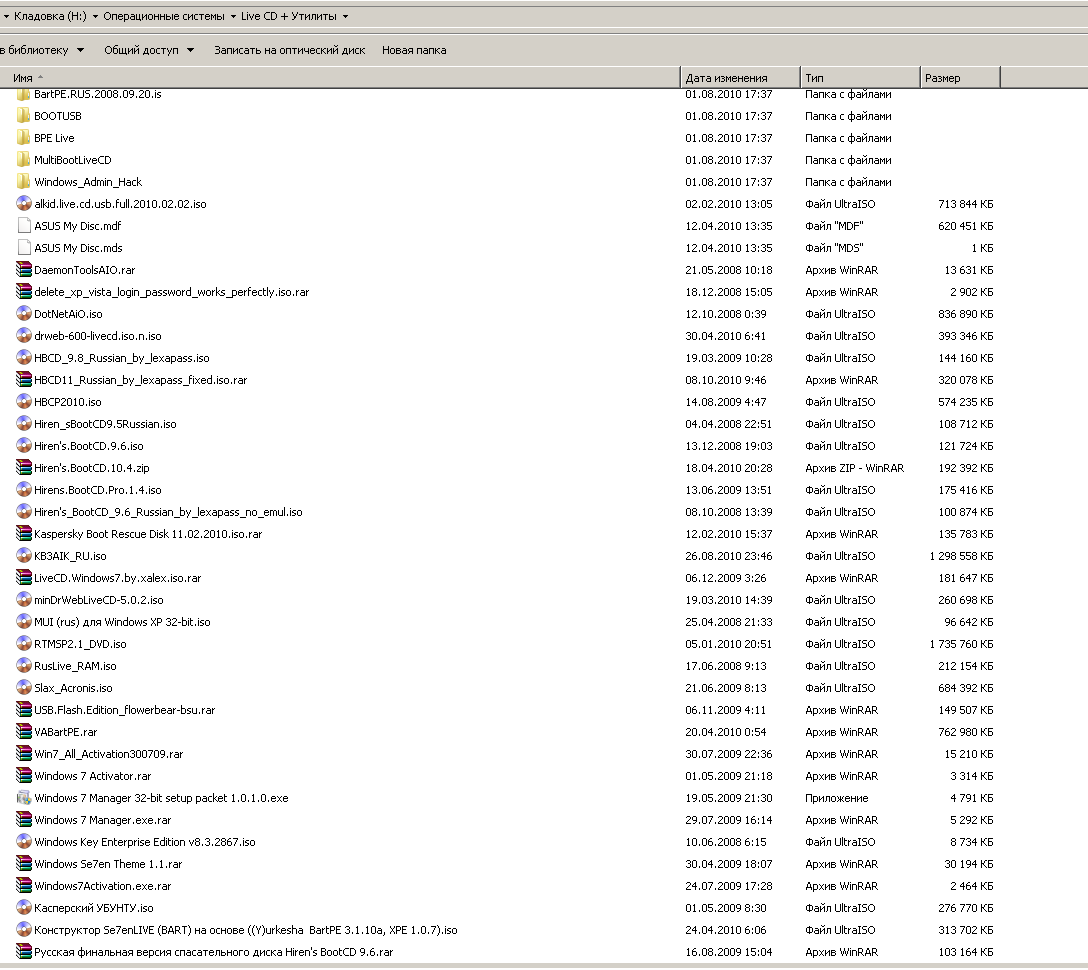Click the LiveCD.Windows7.by.xalex archive icon

[x=24, y=578]
